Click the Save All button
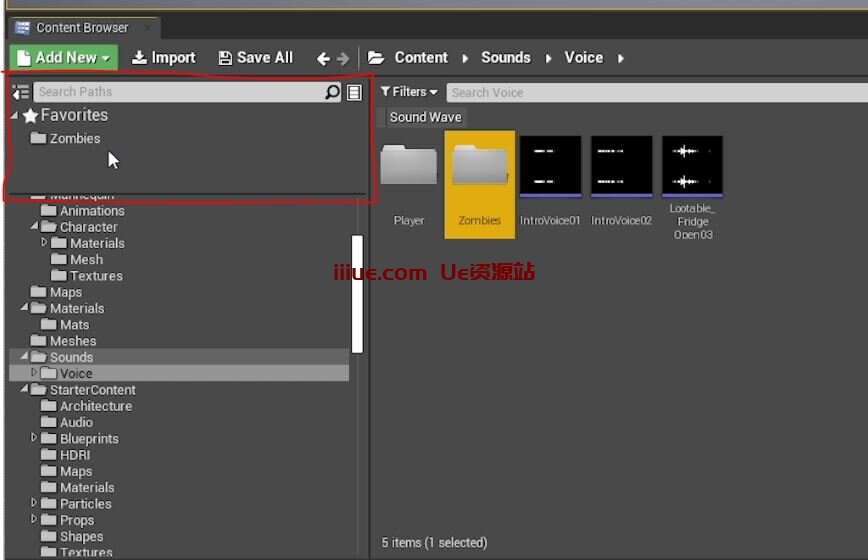 (x=255, y=58)
